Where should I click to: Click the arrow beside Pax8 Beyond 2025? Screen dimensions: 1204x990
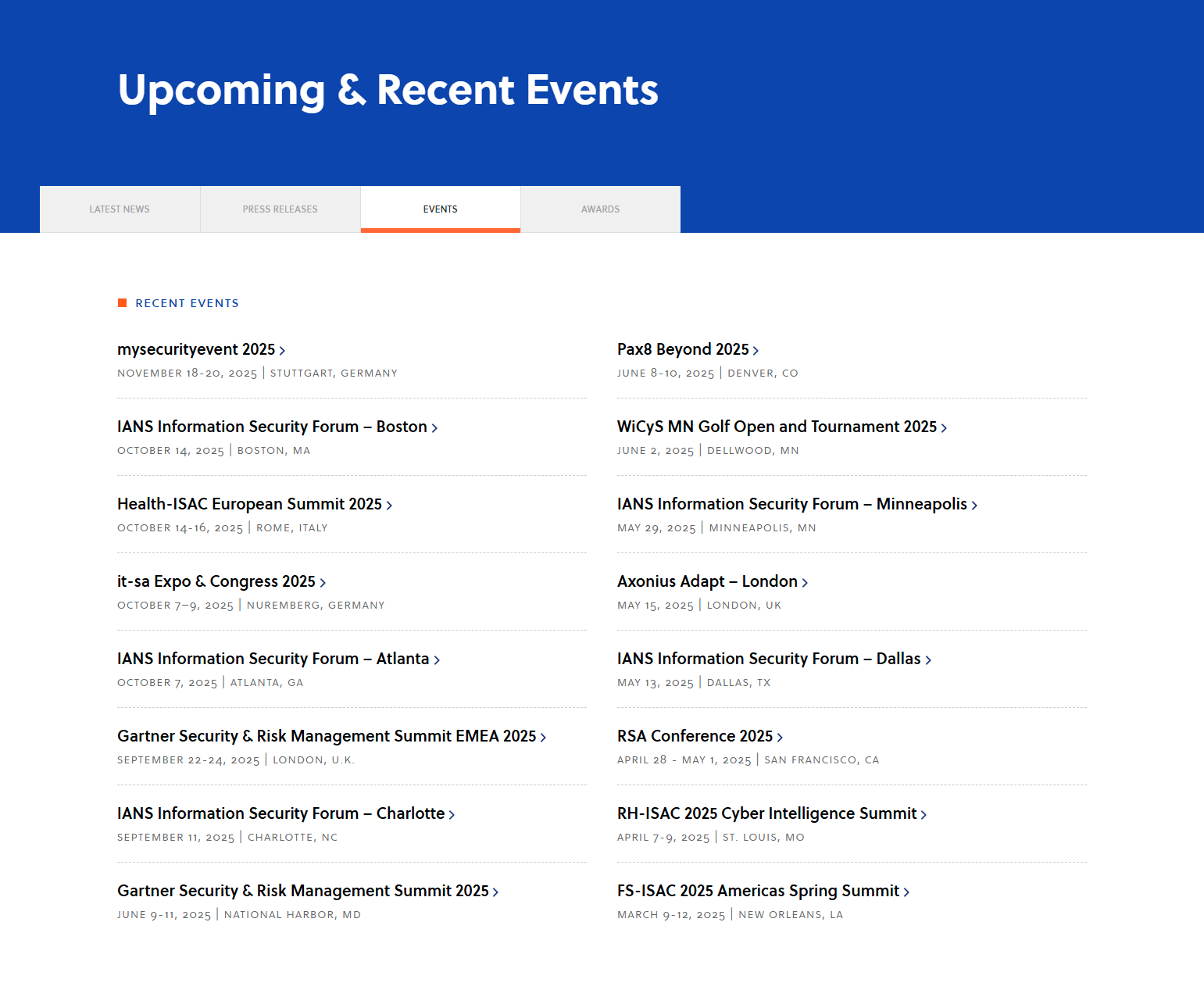coord(757,350)
